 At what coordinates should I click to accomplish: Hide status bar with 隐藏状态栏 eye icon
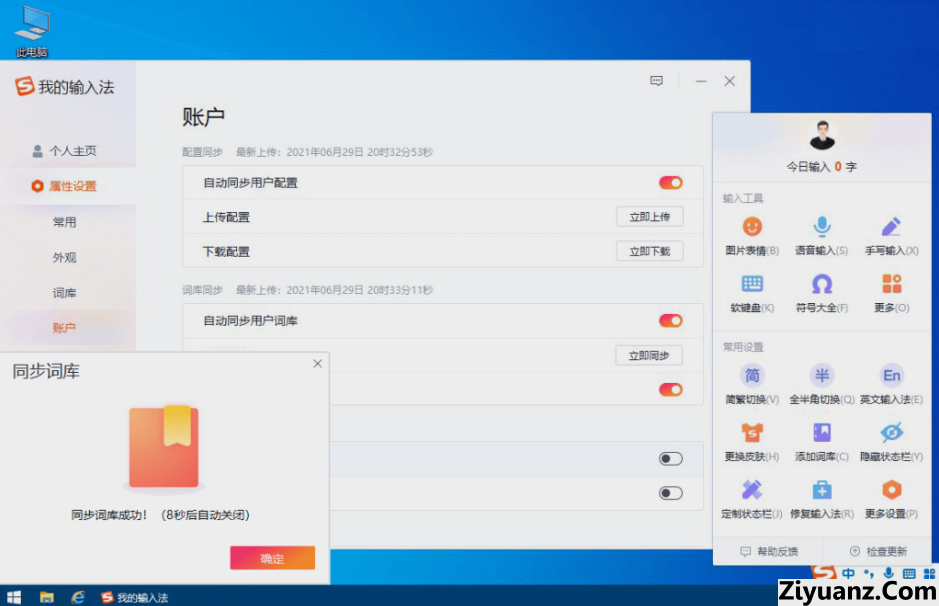(x=891, y=433)
